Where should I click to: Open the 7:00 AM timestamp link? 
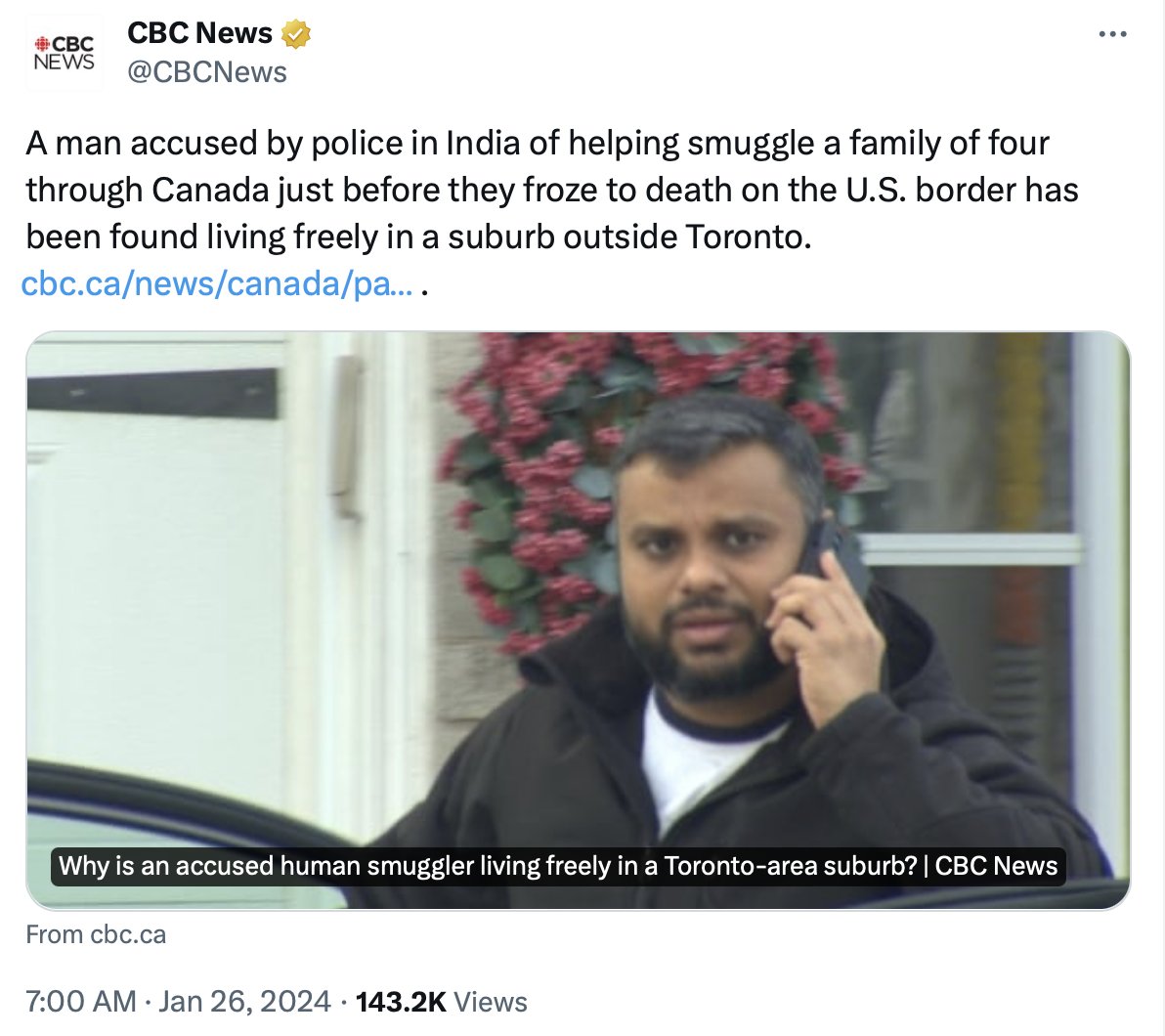click(x=80, y=1002)
